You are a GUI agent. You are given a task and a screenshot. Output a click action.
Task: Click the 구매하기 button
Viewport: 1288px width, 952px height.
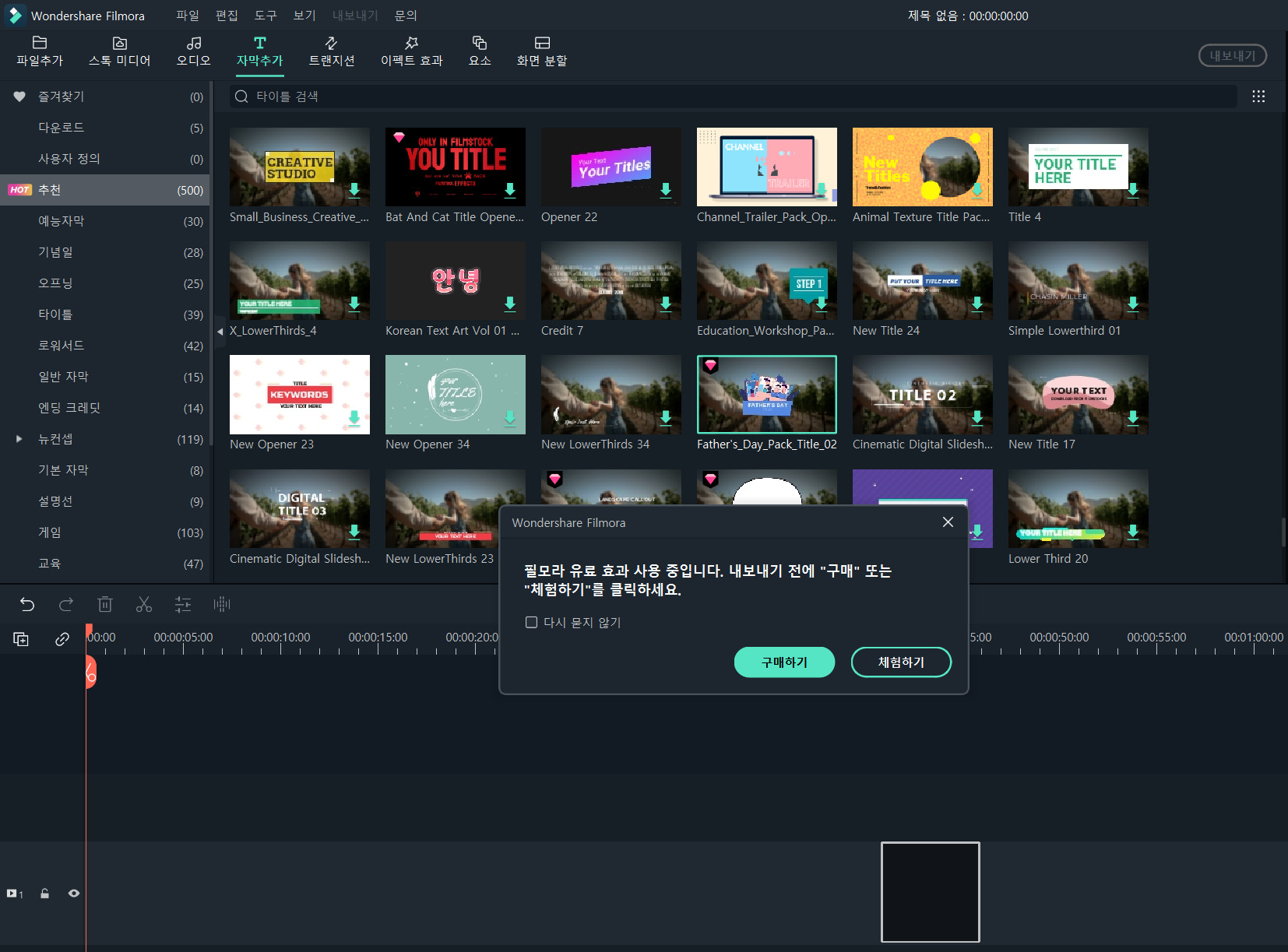784,662
